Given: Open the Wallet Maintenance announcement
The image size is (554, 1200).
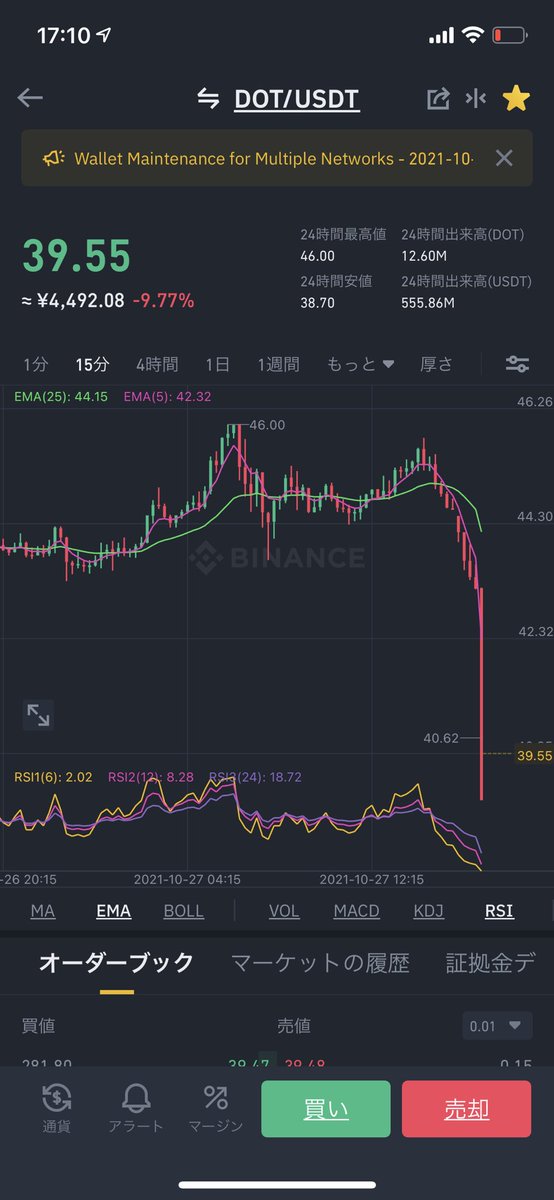Looking at the screenshot, I should pos(274,158).
